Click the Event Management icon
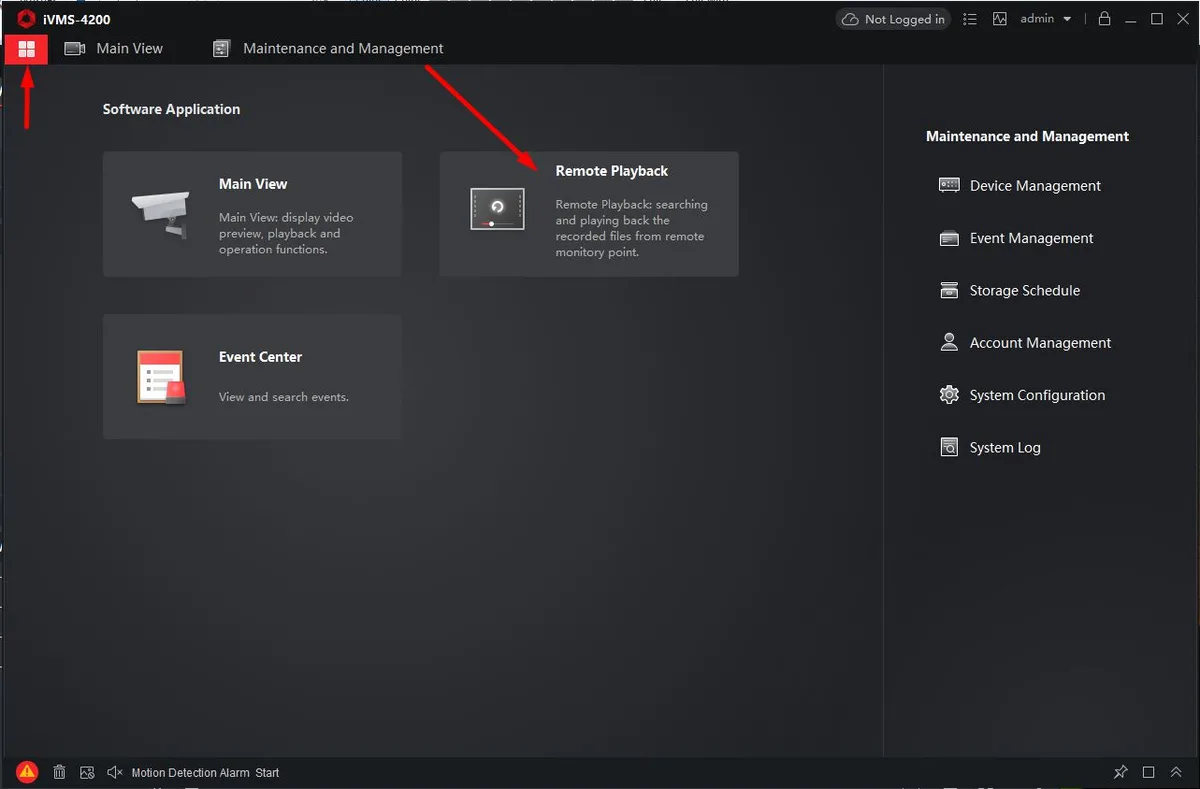Screen dimensions: 1200x789 949,238
